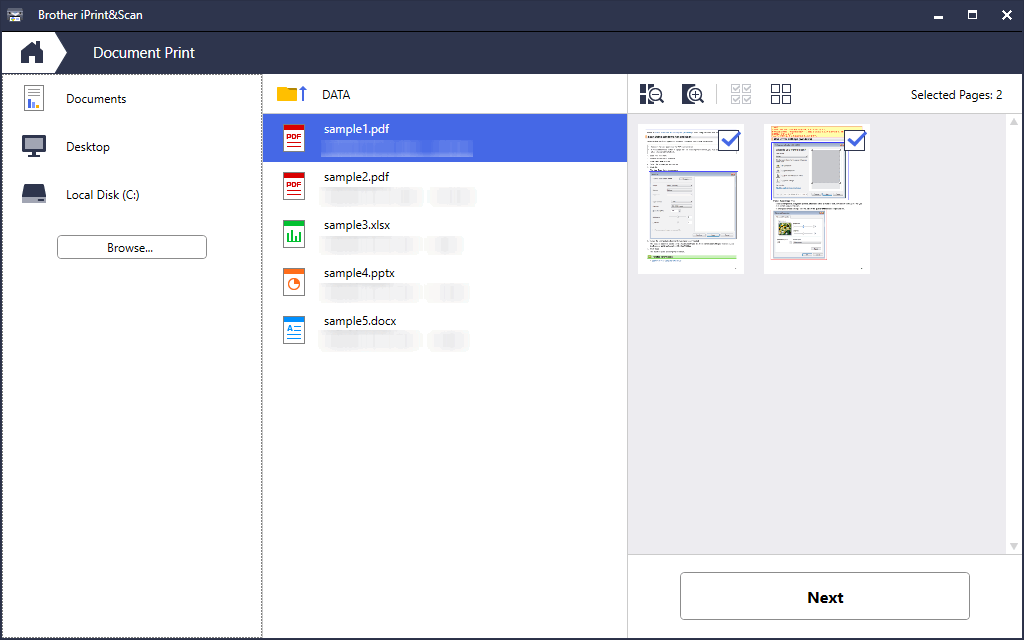Image resolution: width=1024 pixels, height=640 pixels.
Task: Select the zoom in thumbnails icon
Action: point(693,93)
